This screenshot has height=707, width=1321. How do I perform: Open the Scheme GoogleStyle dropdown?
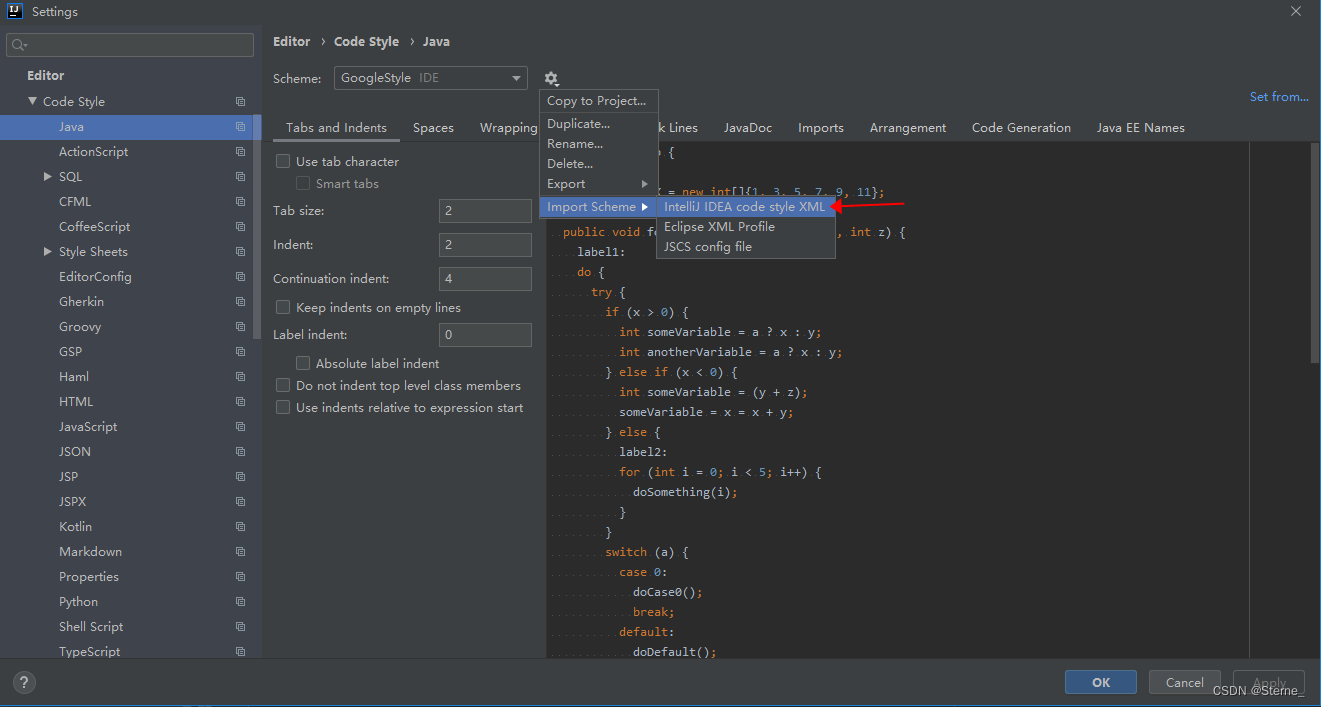430,78
